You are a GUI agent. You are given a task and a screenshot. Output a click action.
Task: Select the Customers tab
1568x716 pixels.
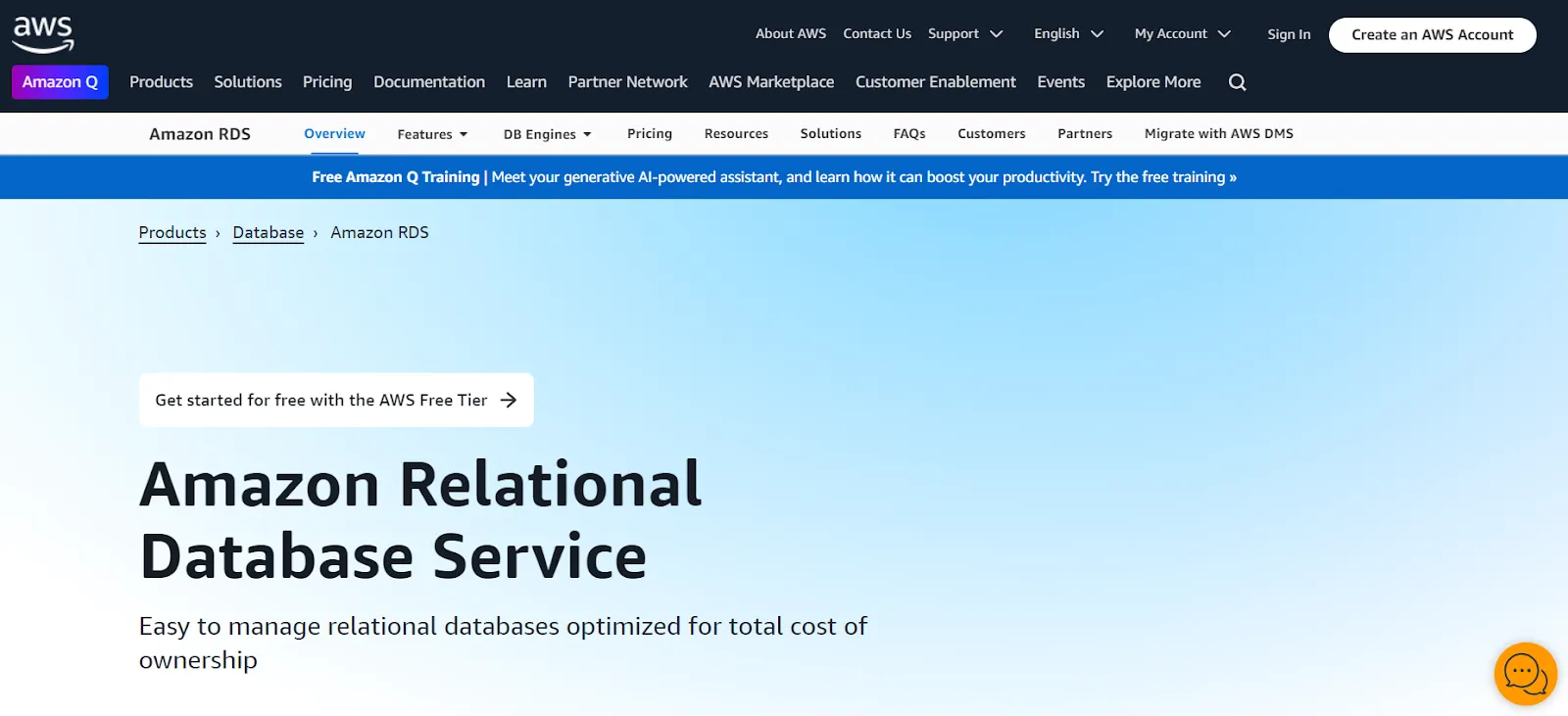tap(992, 134)
